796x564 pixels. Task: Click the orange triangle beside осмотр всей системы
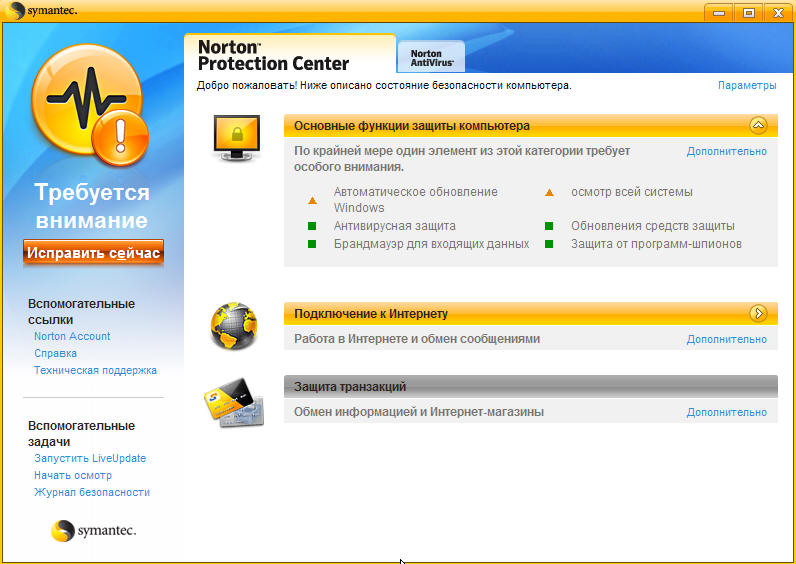(x=549, y=193)
